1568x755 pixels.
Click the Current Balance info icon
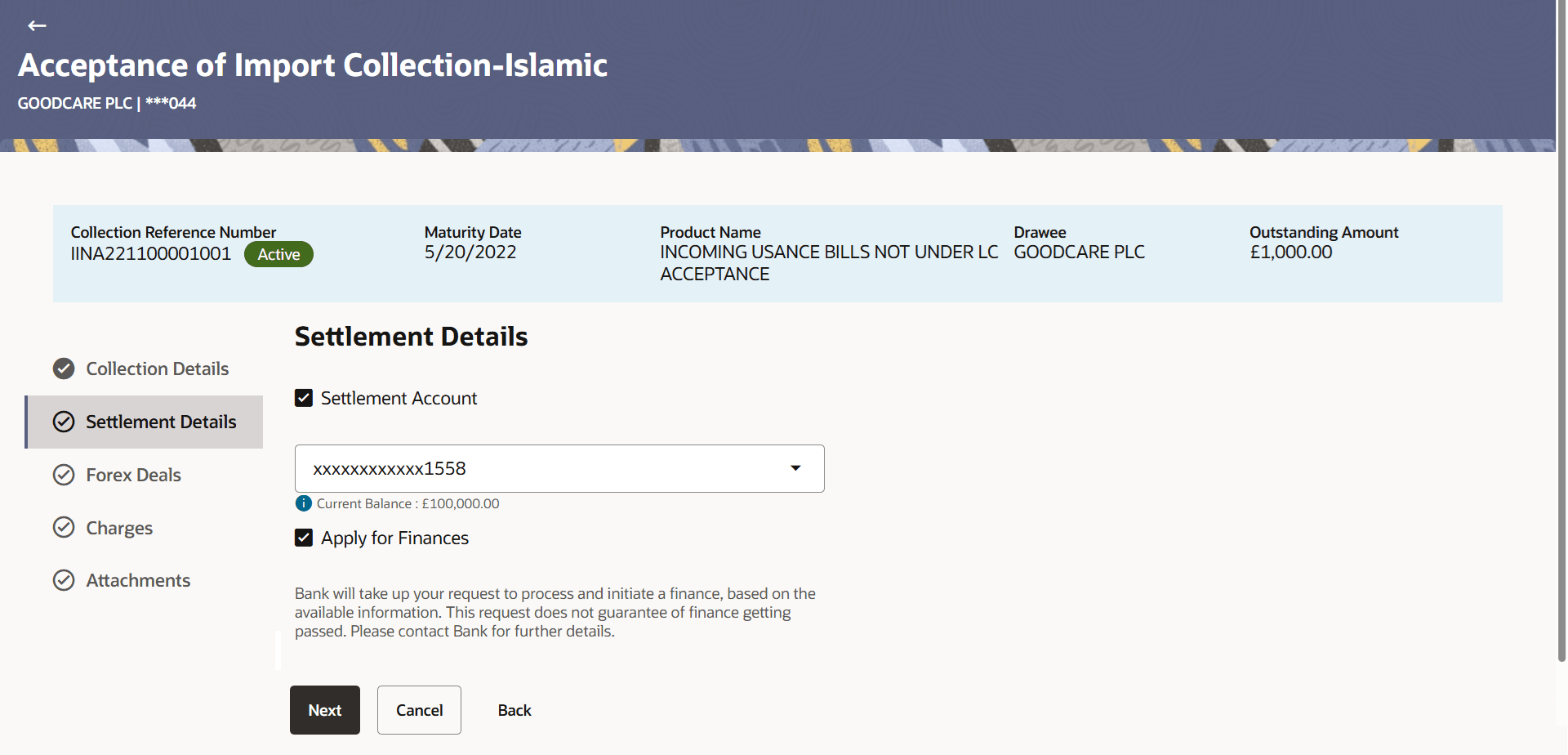coord(304,503)
